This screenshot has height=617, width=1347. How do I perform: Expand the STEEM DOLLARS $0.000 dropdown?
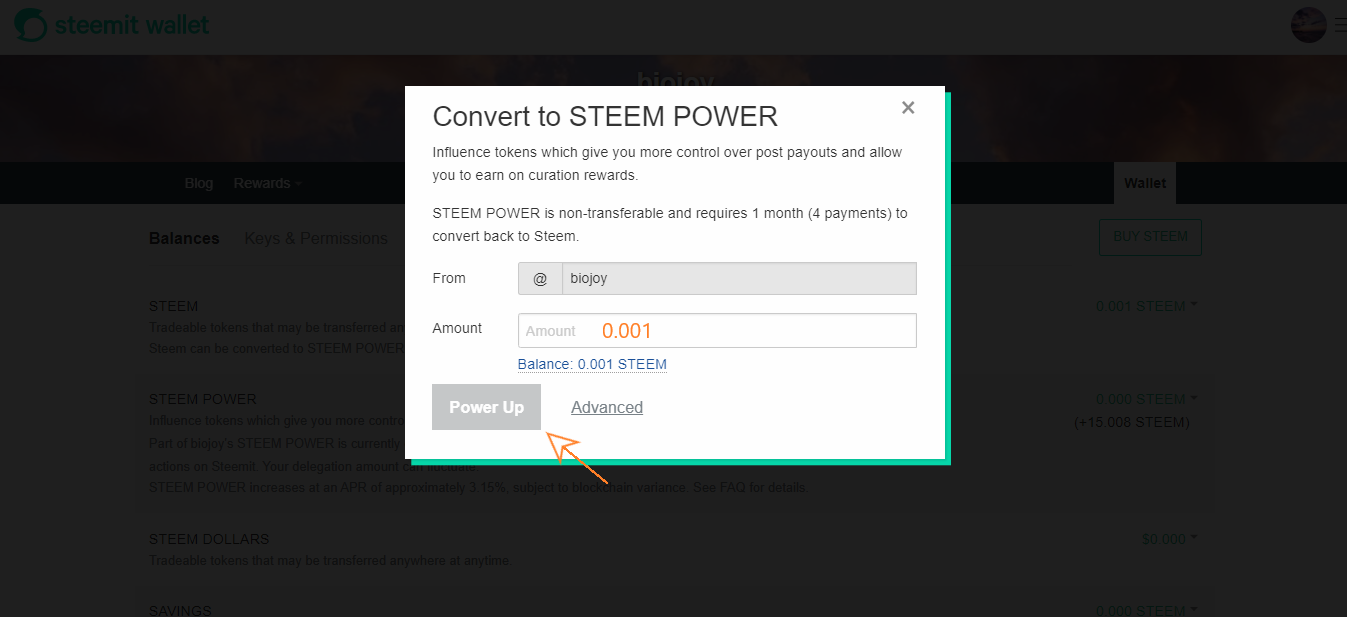click(1170, 539)
